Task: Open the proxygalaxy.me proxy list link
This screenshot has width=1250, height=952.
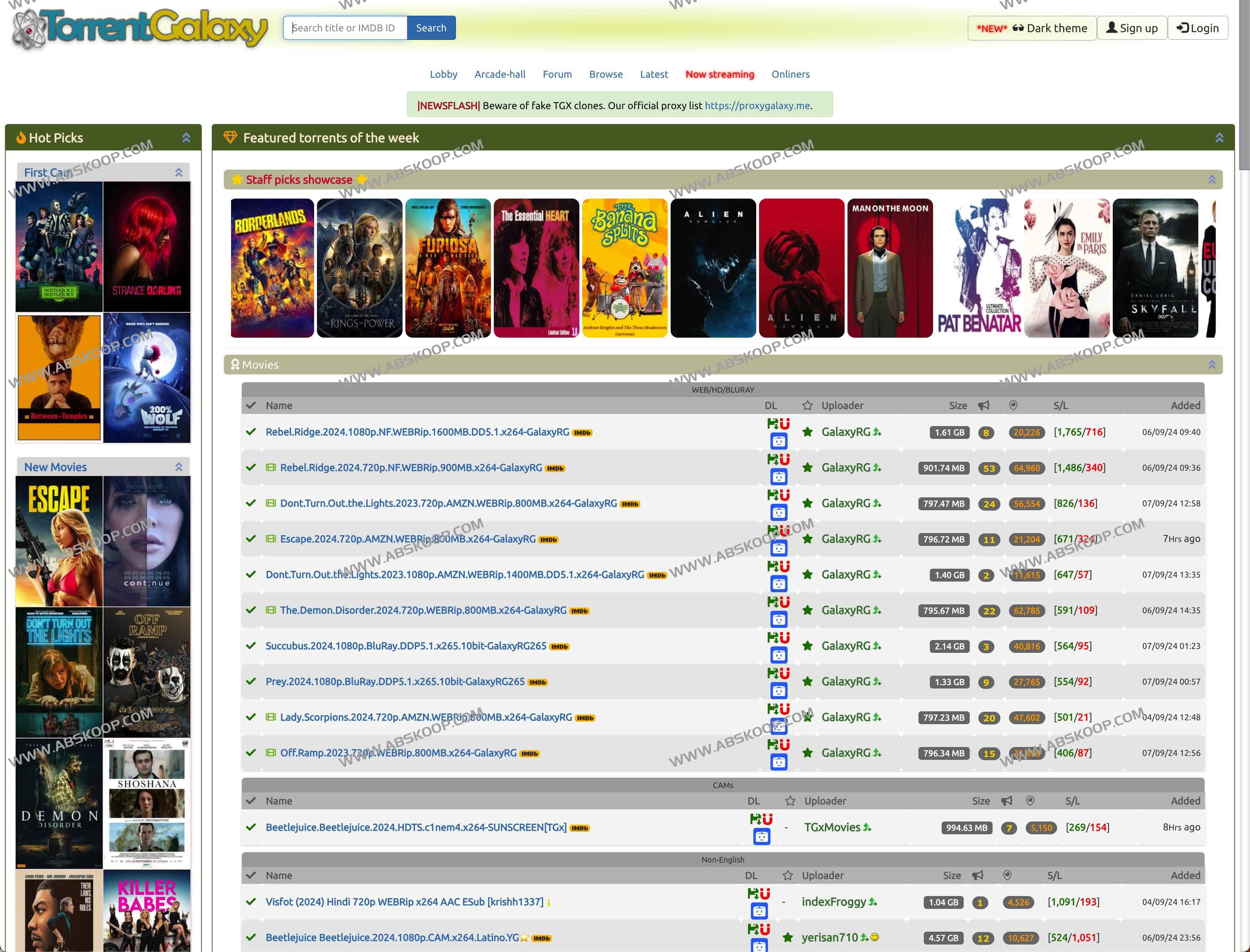Action: [757, 106]
